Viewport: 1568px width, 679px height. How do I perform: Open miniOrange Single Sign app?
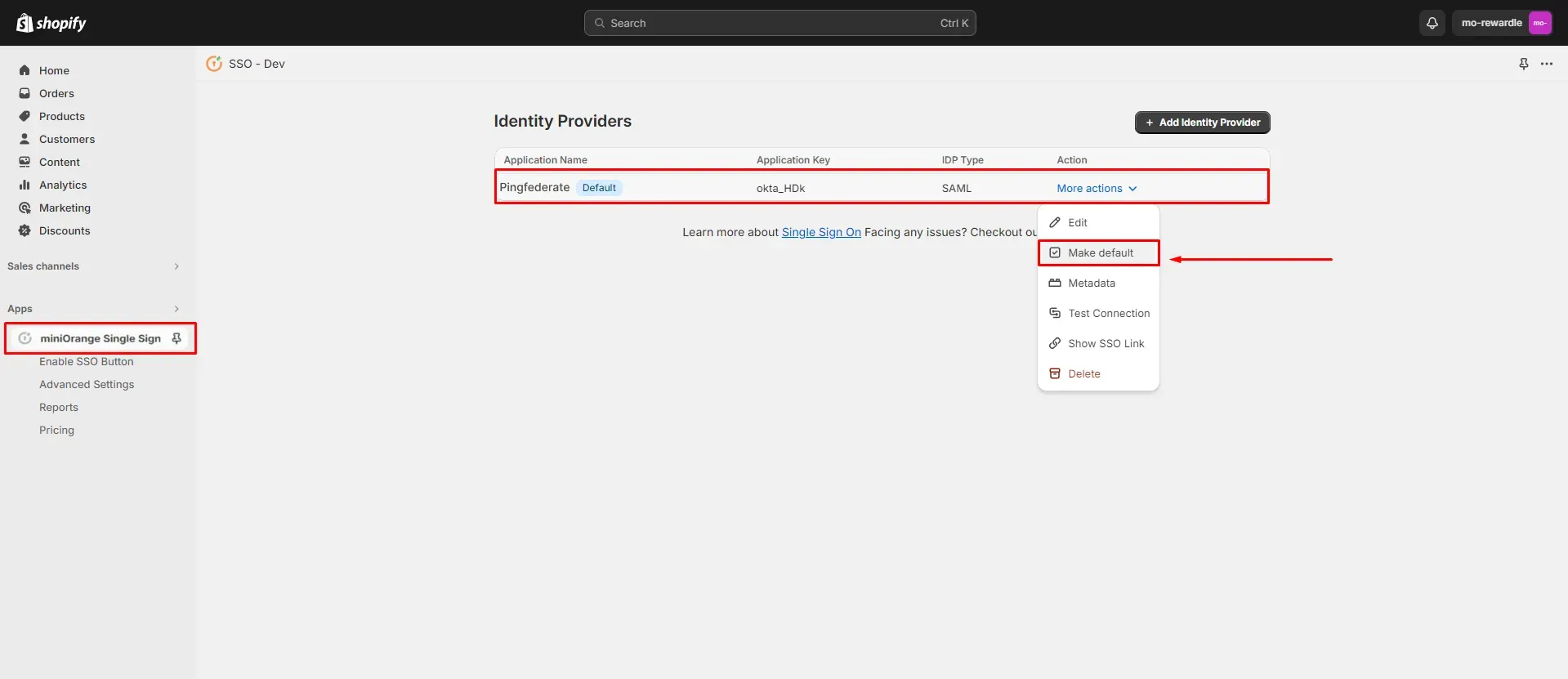click(100, 338)
